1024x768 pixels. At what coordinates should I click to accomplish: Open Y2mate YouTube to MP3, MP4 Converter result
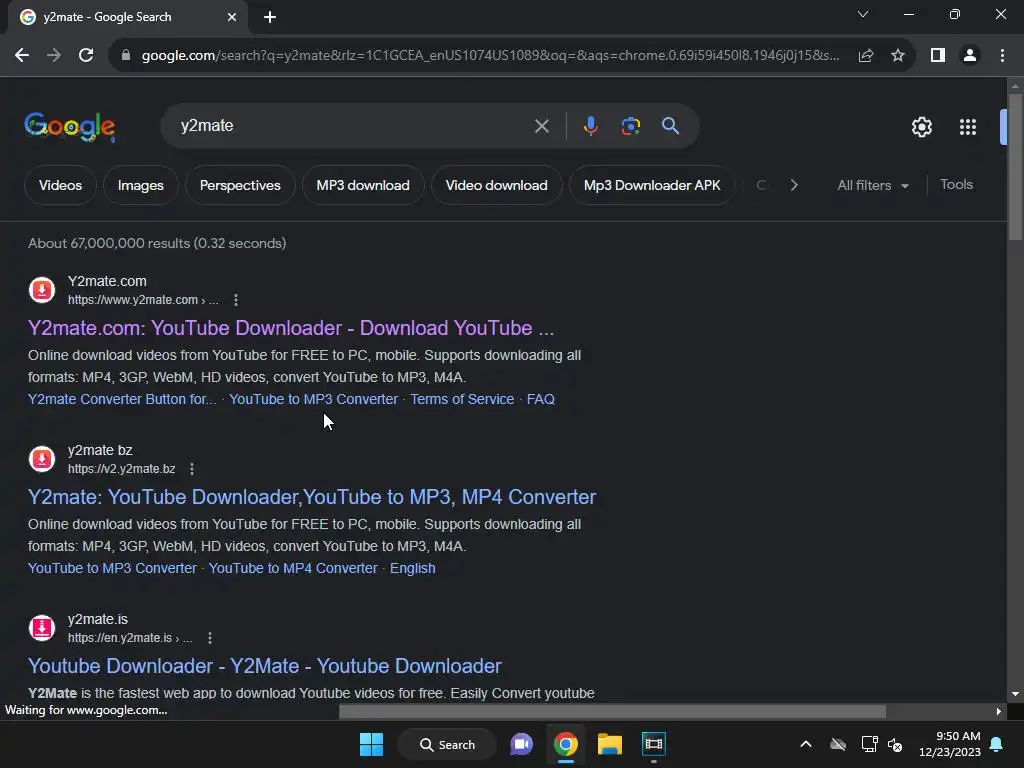tap(312, 497)
